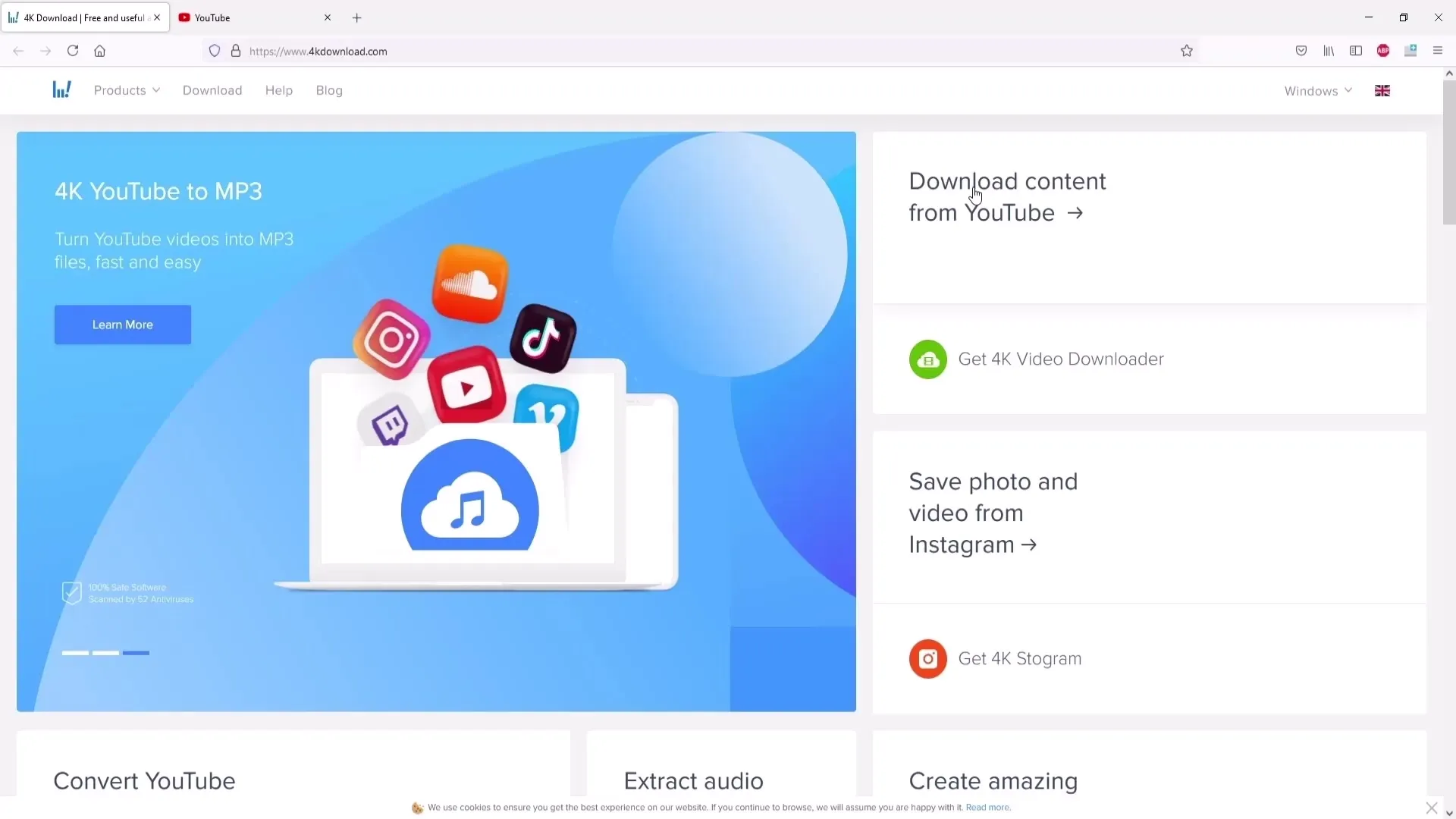Viewport: 1456px width, 819px height.
Task: Click the 4K Download logo icon
Action: coord(62,90)
